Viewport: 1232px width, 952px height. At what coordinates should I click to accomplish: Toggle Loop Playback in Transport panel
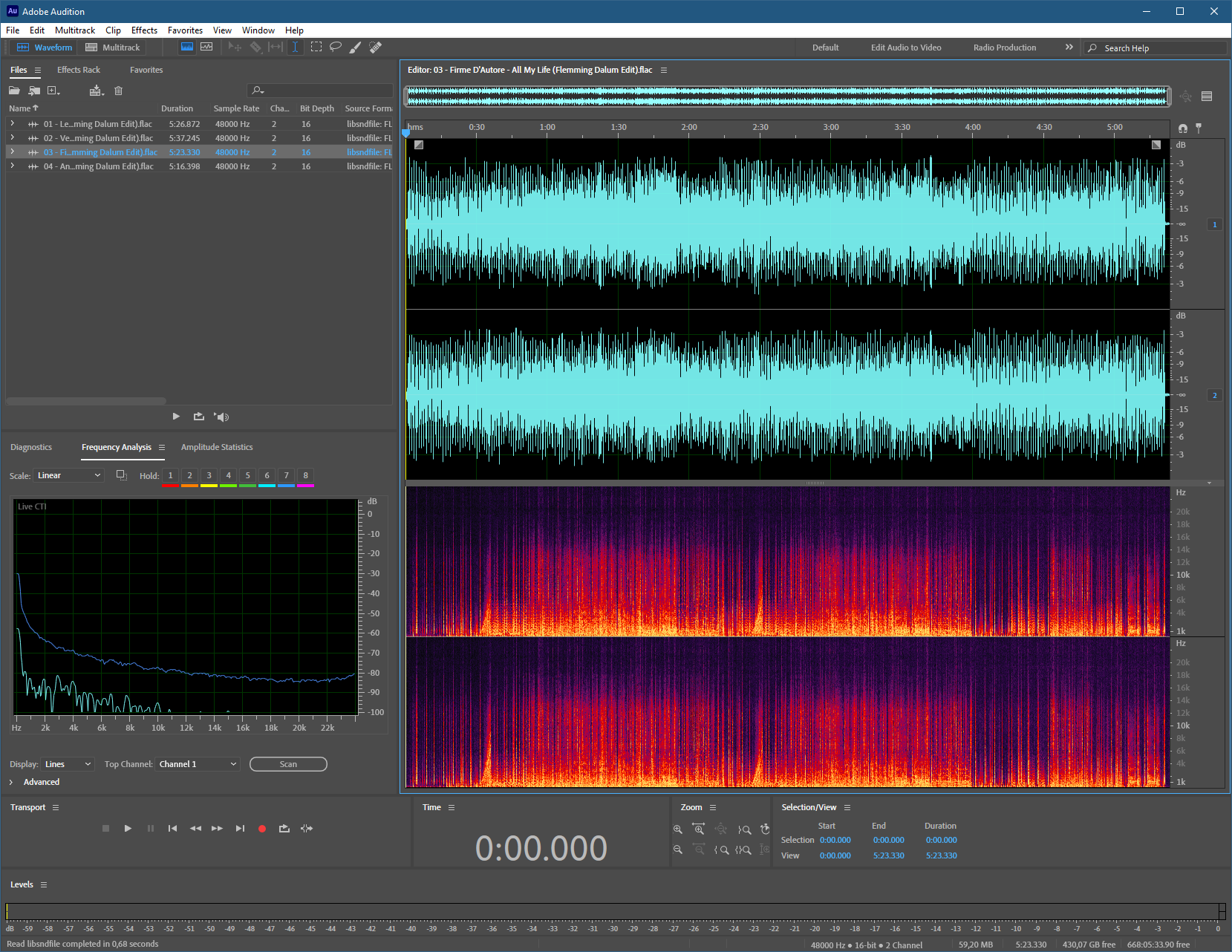click(x=284, y=829)
